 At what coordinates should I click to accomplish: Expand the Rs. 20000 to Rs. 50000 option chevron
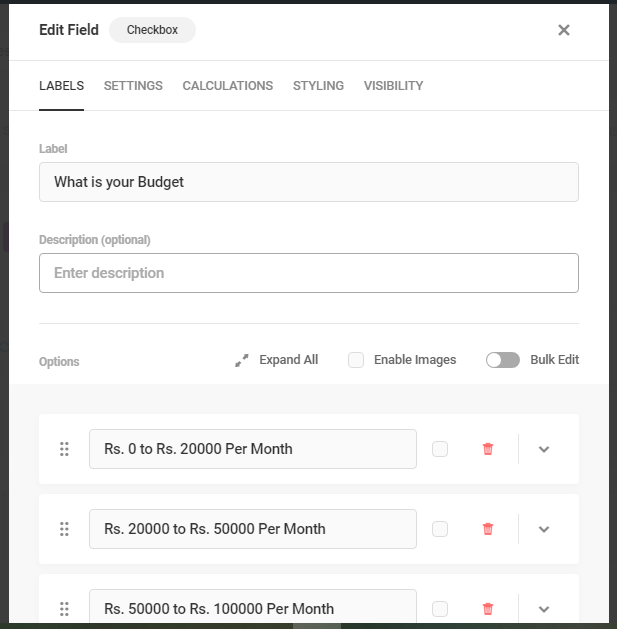[544, 529]
